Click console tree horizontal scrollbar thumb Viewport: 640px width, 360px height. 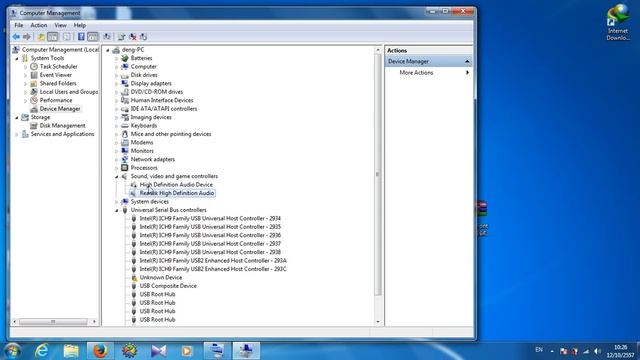53,322
